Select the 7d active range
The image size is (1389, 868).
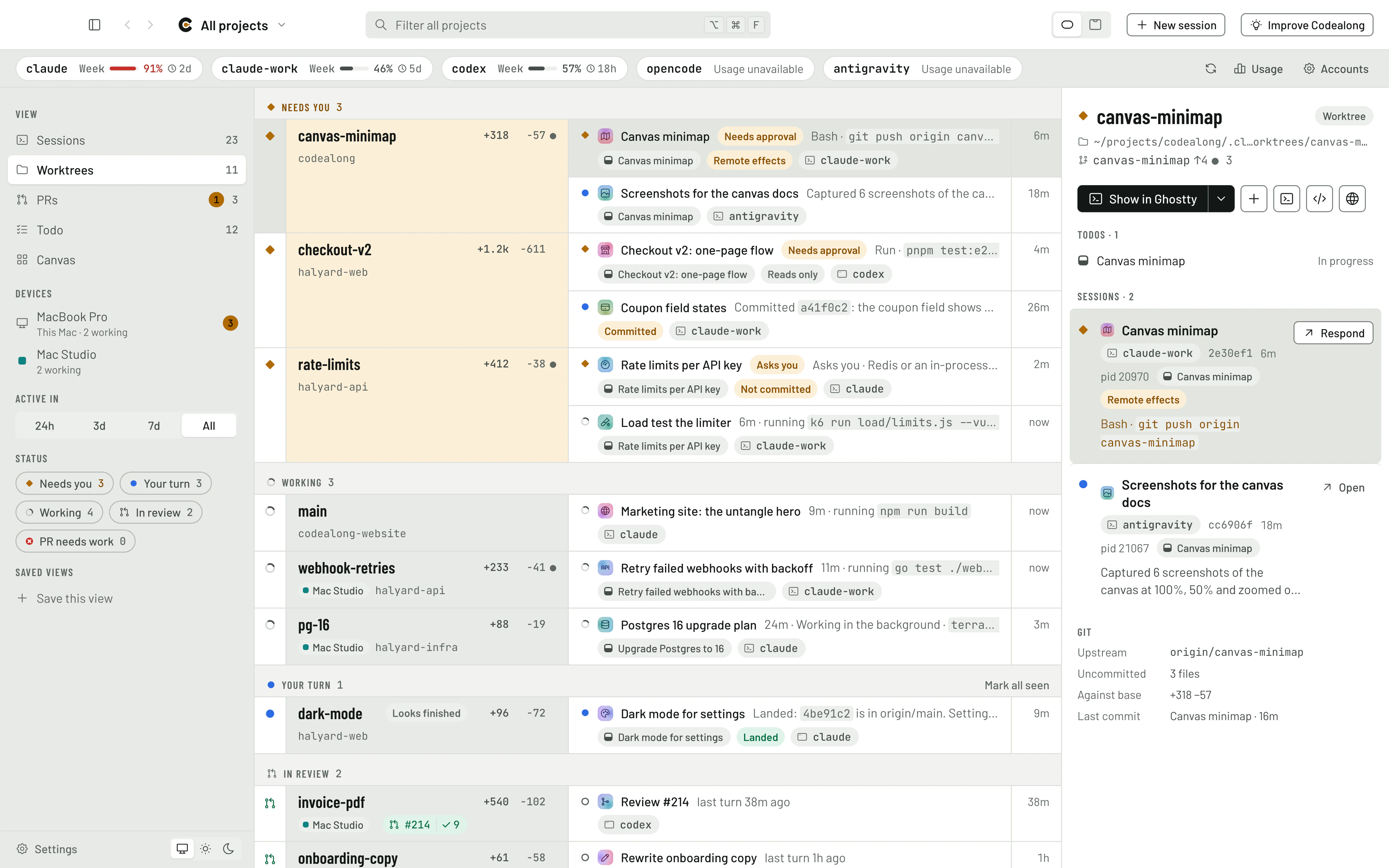click(154, 425)
